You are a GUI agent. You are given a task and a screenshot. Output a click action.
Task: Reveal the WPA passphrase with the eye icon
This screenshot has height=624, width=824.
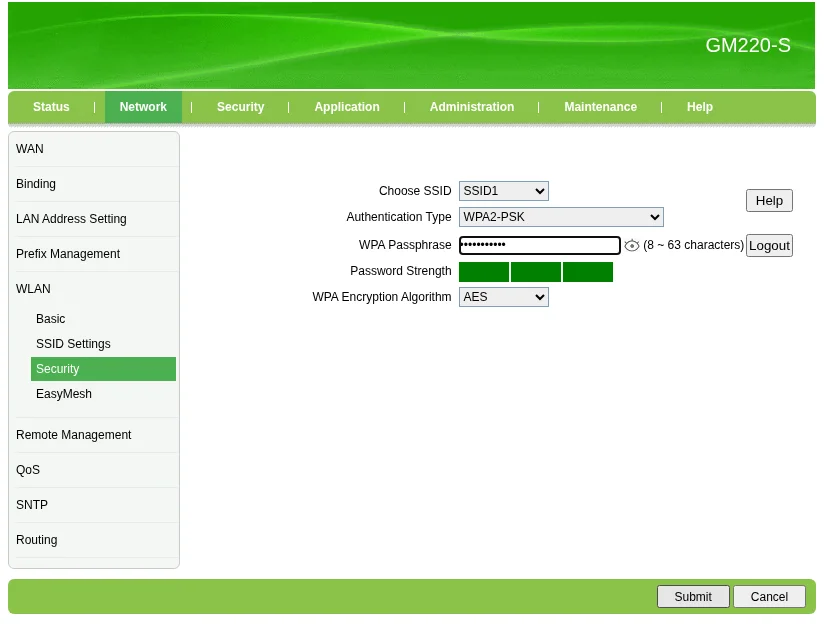[631, 245]
